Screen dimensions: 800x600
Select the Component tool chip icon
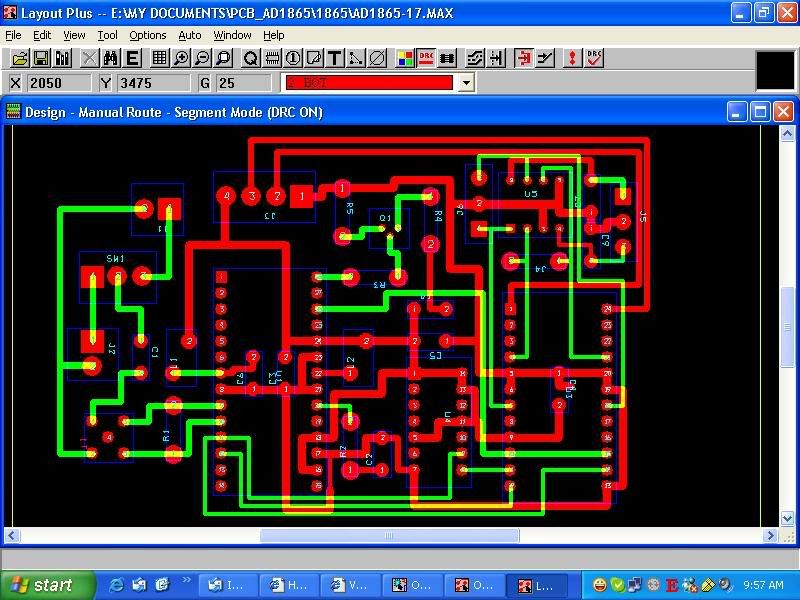click(x=272, y=58)
